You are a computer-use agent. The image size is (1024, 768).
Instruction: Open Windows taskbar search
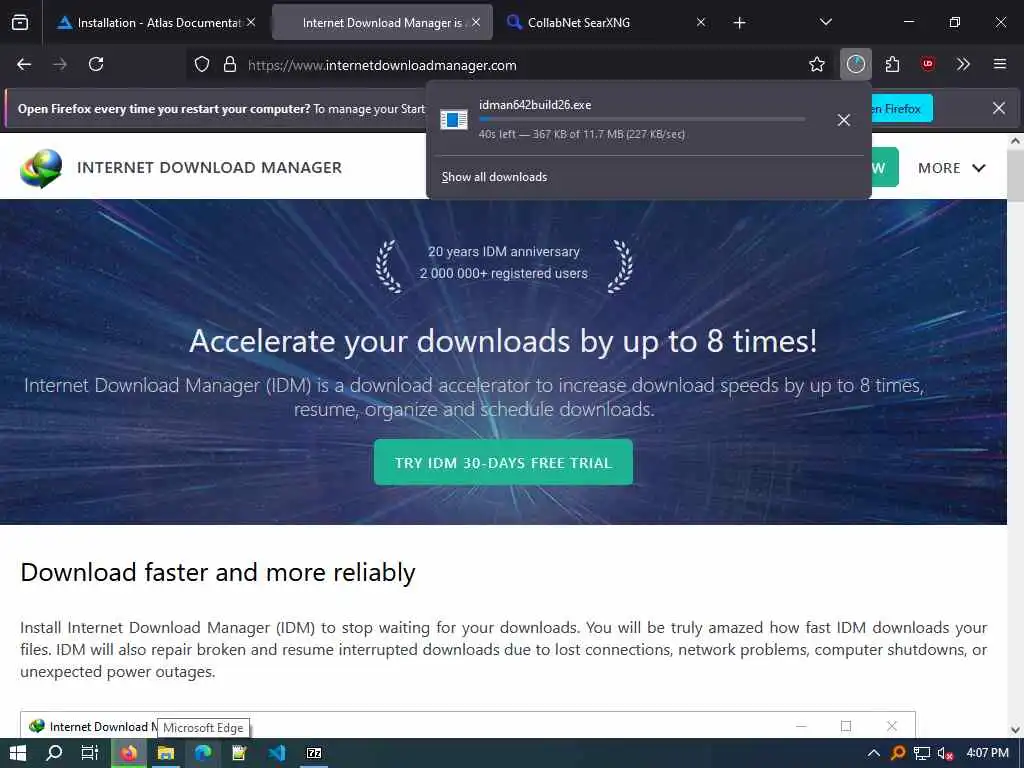pyautogui.click(x=54, y=753)
